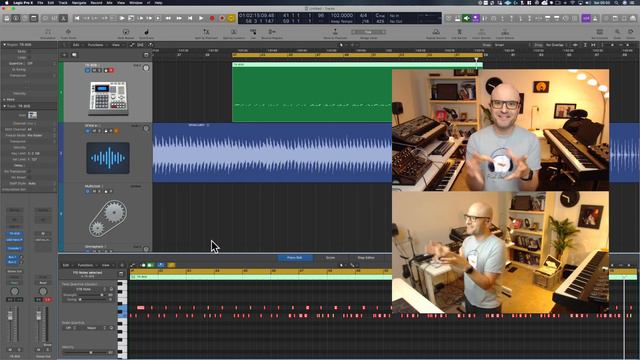Screen dimensions: 640x360
Task: Click the Bus 1 send slot
Action: coord(12,258)
